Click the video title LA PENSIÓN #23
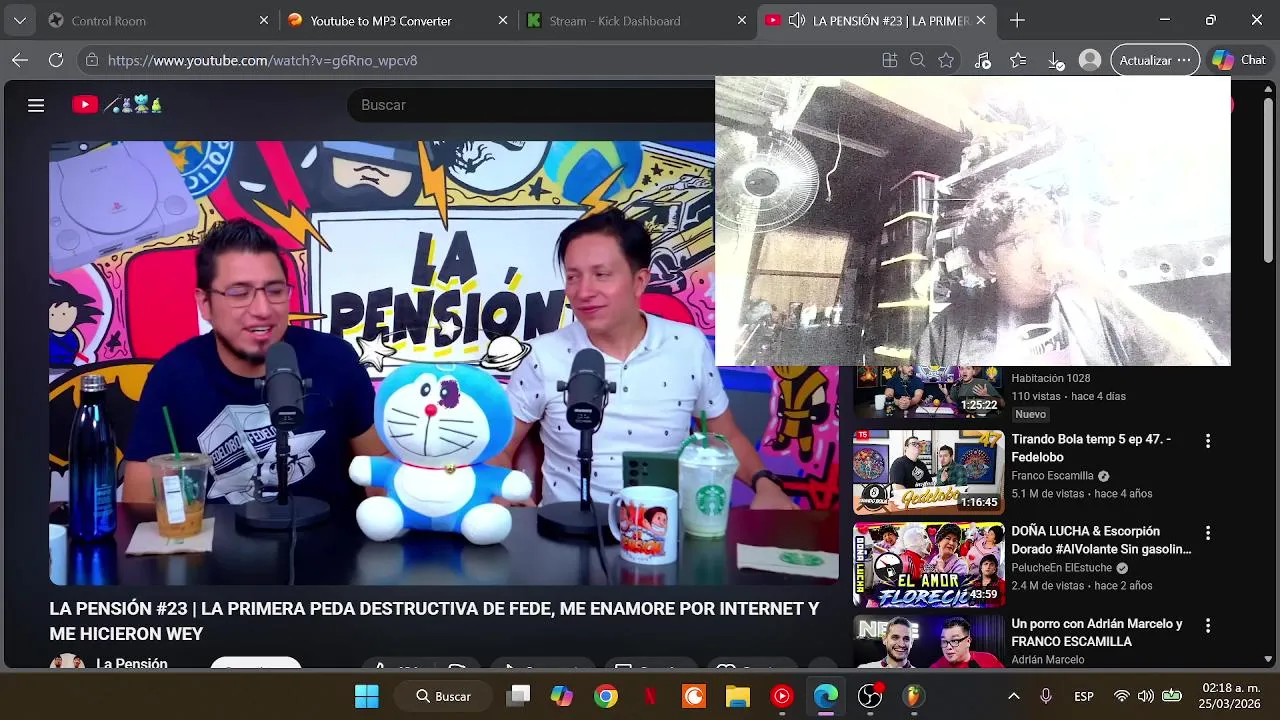The image size is (1280, 720). 434,621
